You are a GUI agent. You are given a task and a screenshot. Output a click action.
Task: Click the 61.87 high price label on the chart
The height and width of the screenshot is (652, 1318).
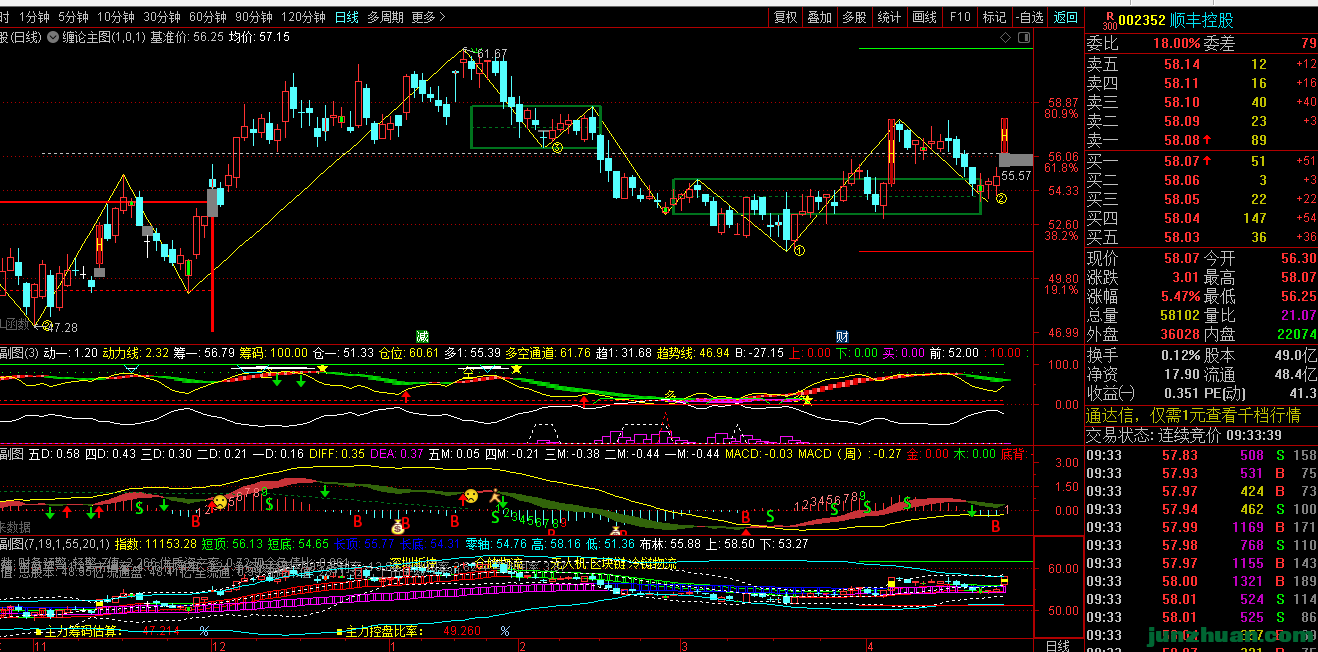[x=492, y=53]
